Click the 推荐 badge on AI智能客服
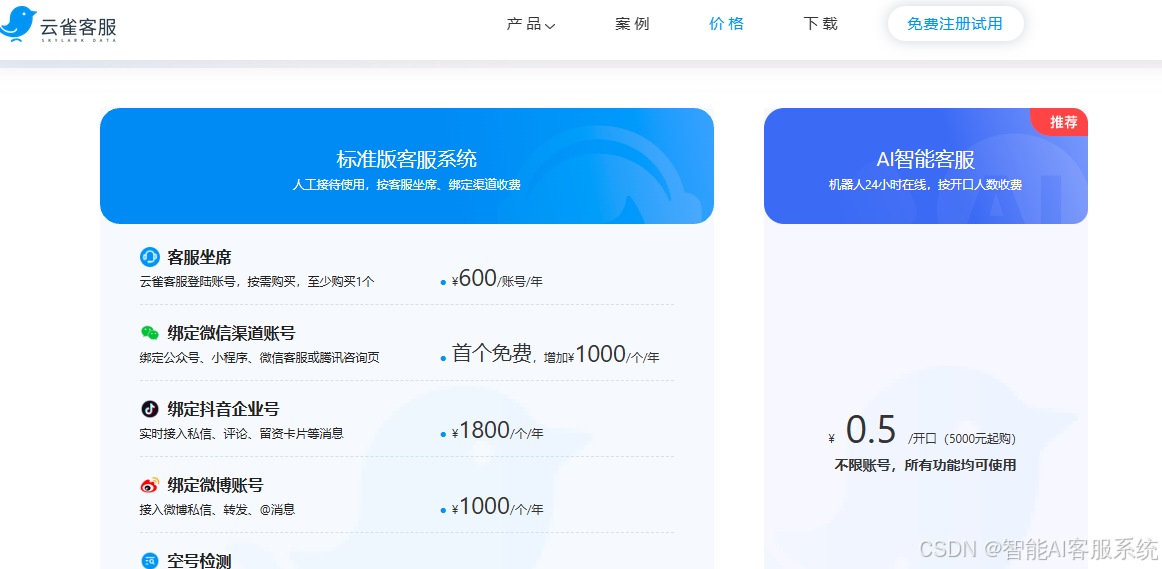 click(1061, 122)
